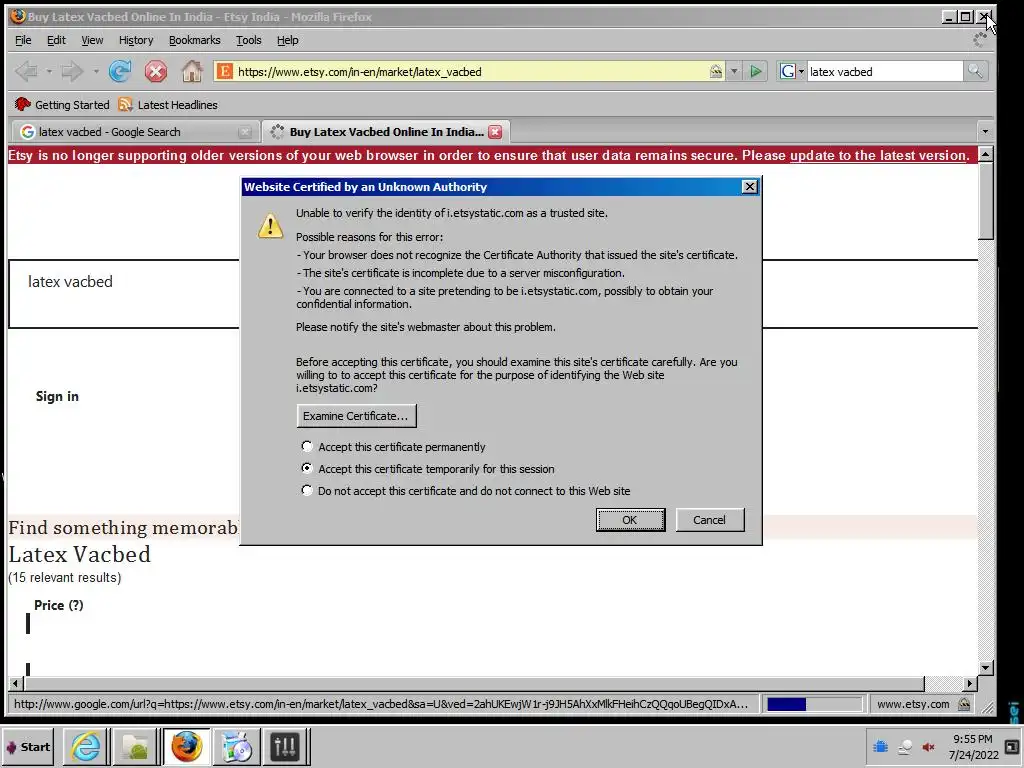This screenshot has height=768, width=1024.
Task: Click the status bar lock icon
Action: (x=964, y=704)
